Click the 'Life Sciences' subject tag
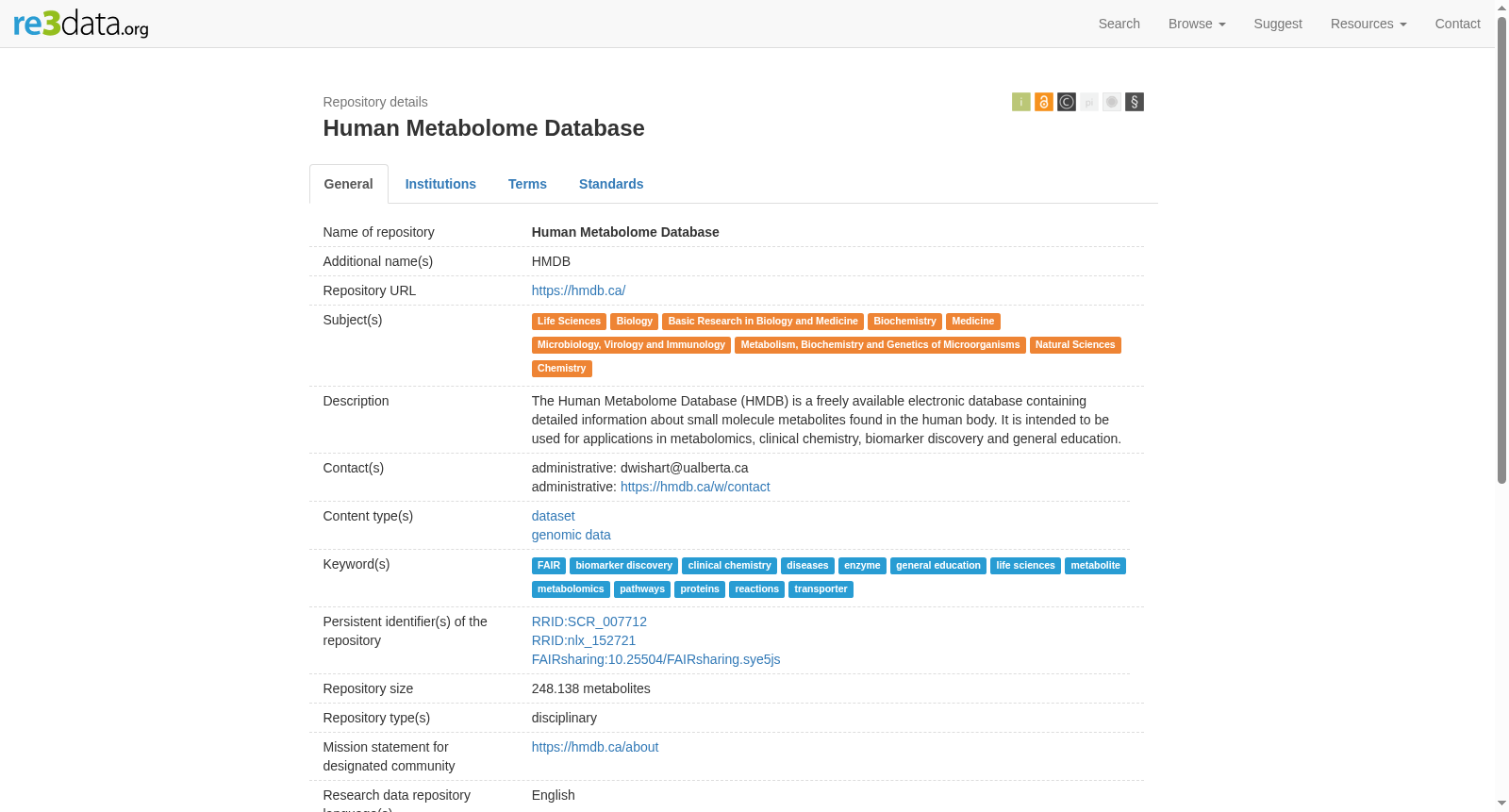This screenshot has width=1509, height=812. click(569, 322)
